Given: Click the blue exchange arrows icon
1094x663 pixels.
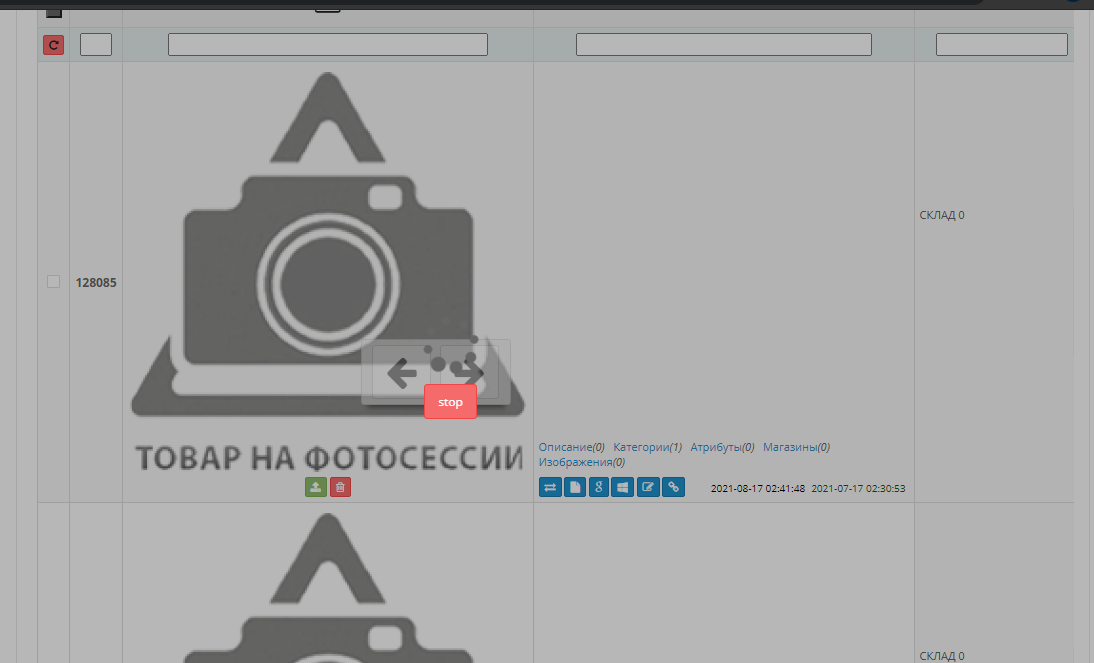Looking at the screenshot, I should [550, 487].
